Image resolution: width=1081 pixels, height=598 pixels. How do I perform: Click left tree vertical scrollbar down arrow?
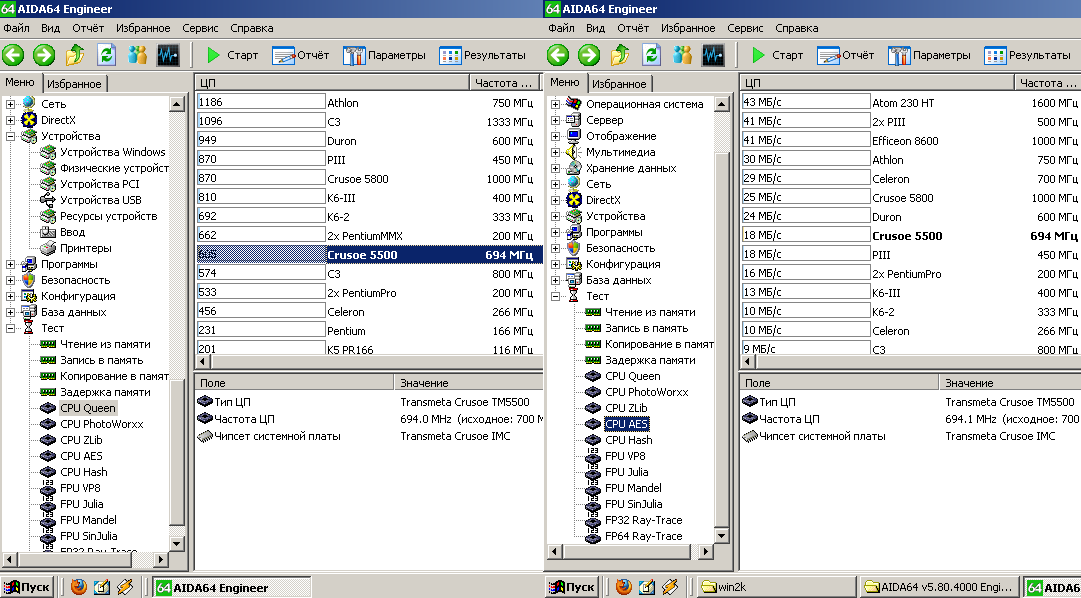[176, 543]
